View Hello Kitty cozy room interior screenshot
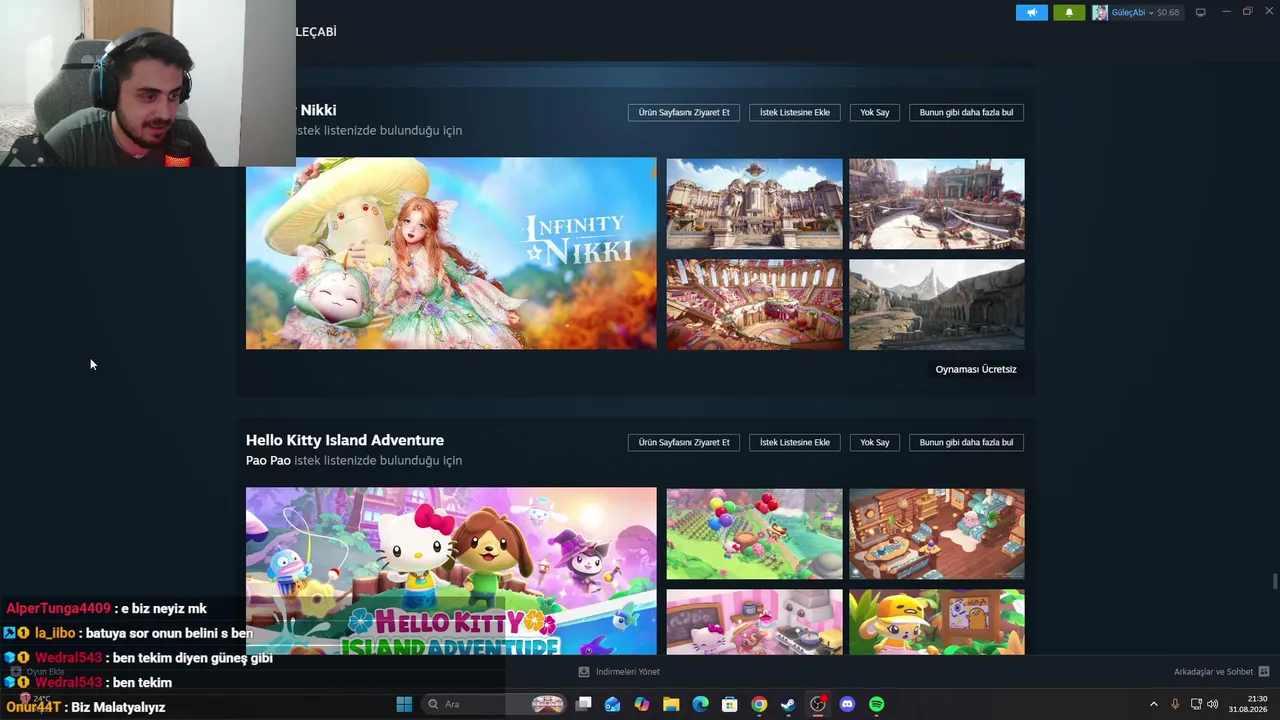 pyautogui.click(x=937, y=534)
